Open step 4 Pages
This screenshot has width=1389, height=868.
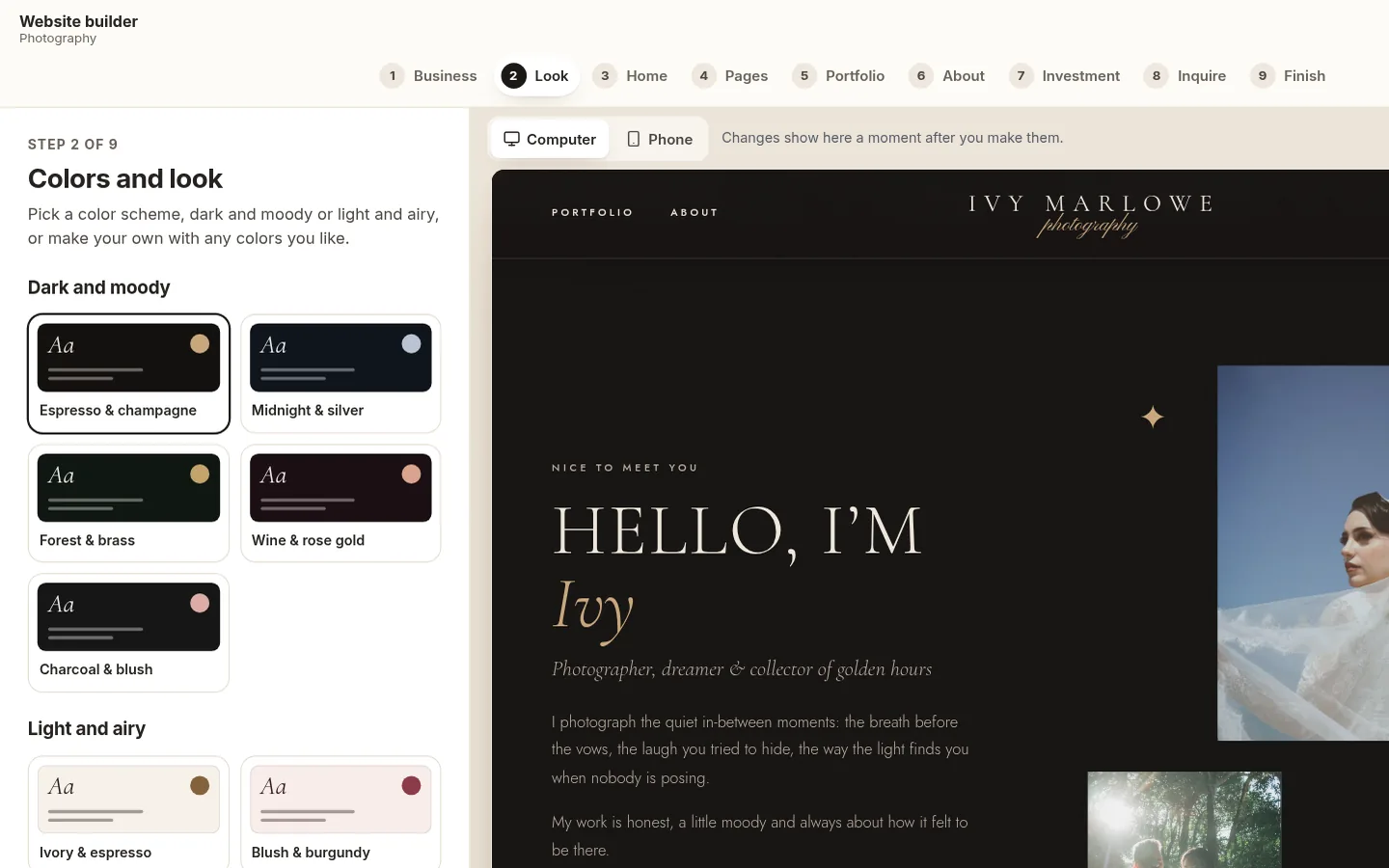click(730, 75)
